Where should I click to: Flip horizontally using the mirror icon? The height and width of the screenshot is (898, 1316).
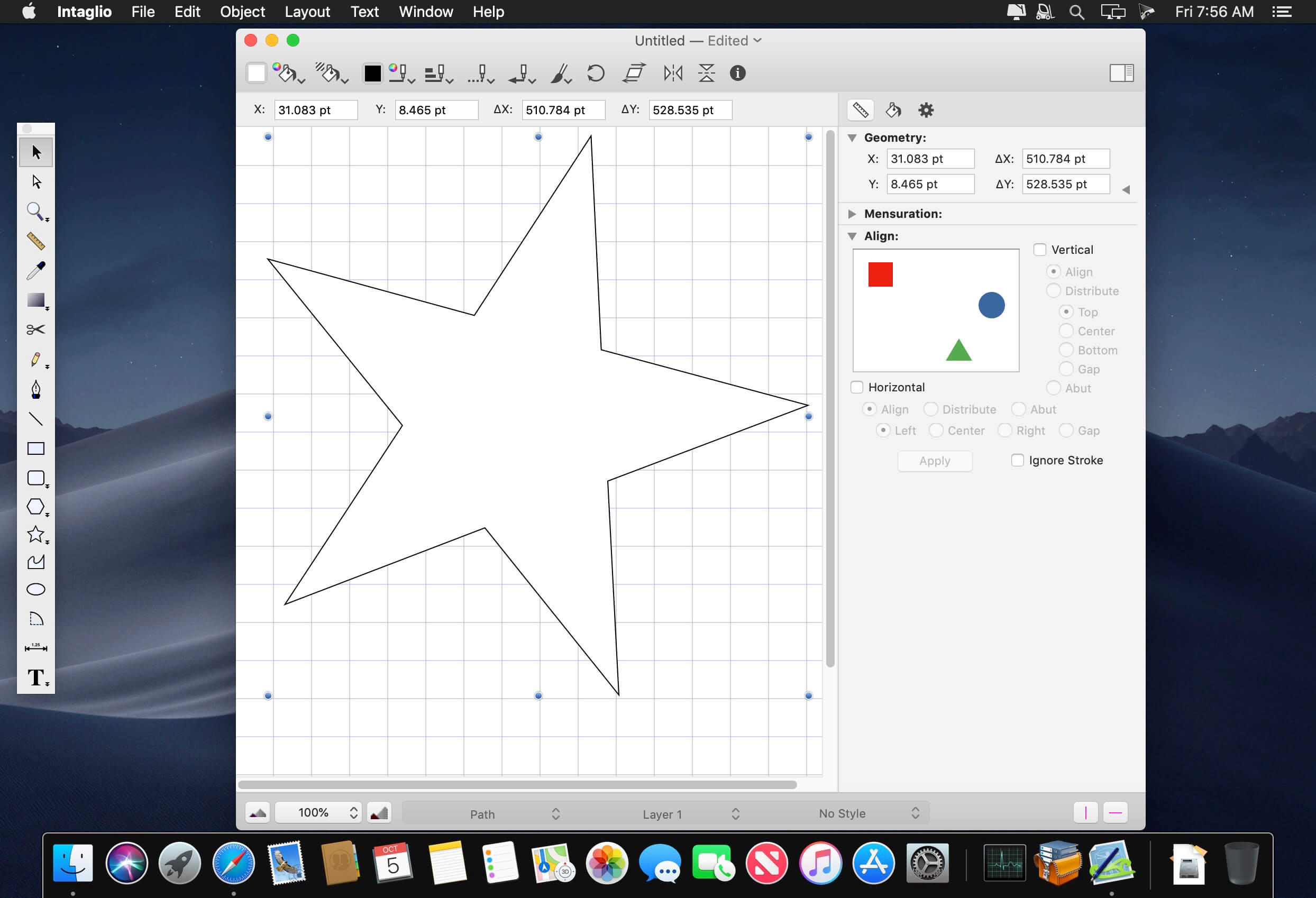[x=673, y=73]
